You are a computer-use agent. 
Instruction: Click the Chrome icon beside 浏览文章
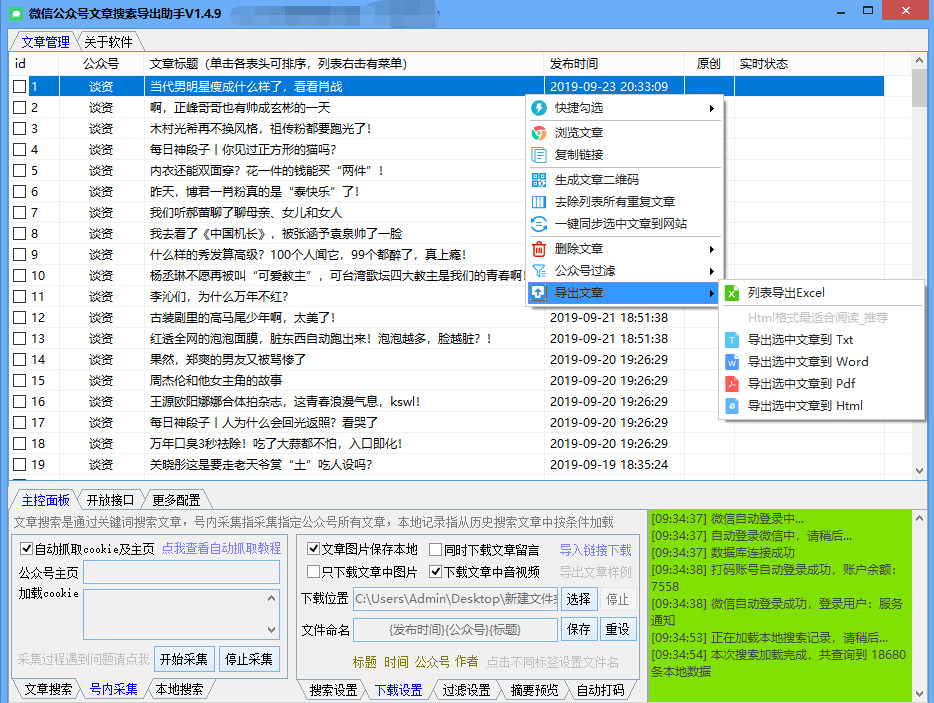tap(538, 133)
